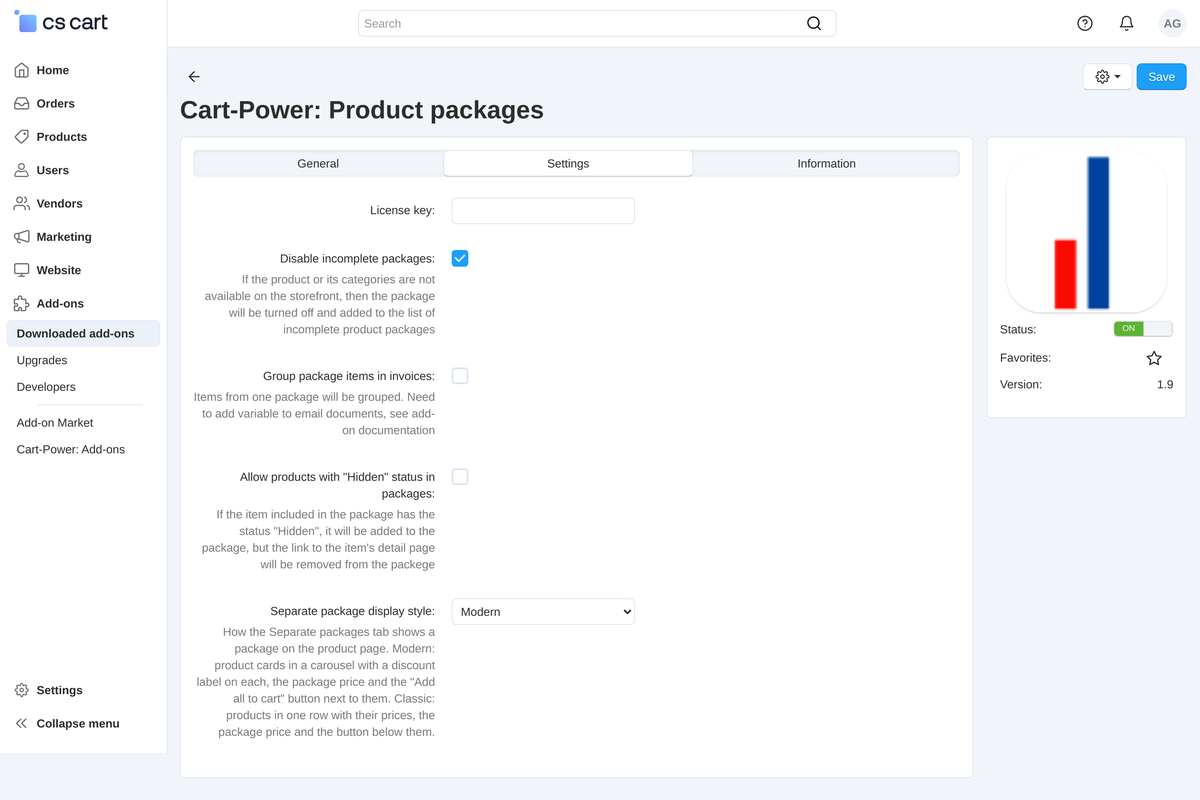Focus the top Search field

pyautogui.click(x=597, y=23)
